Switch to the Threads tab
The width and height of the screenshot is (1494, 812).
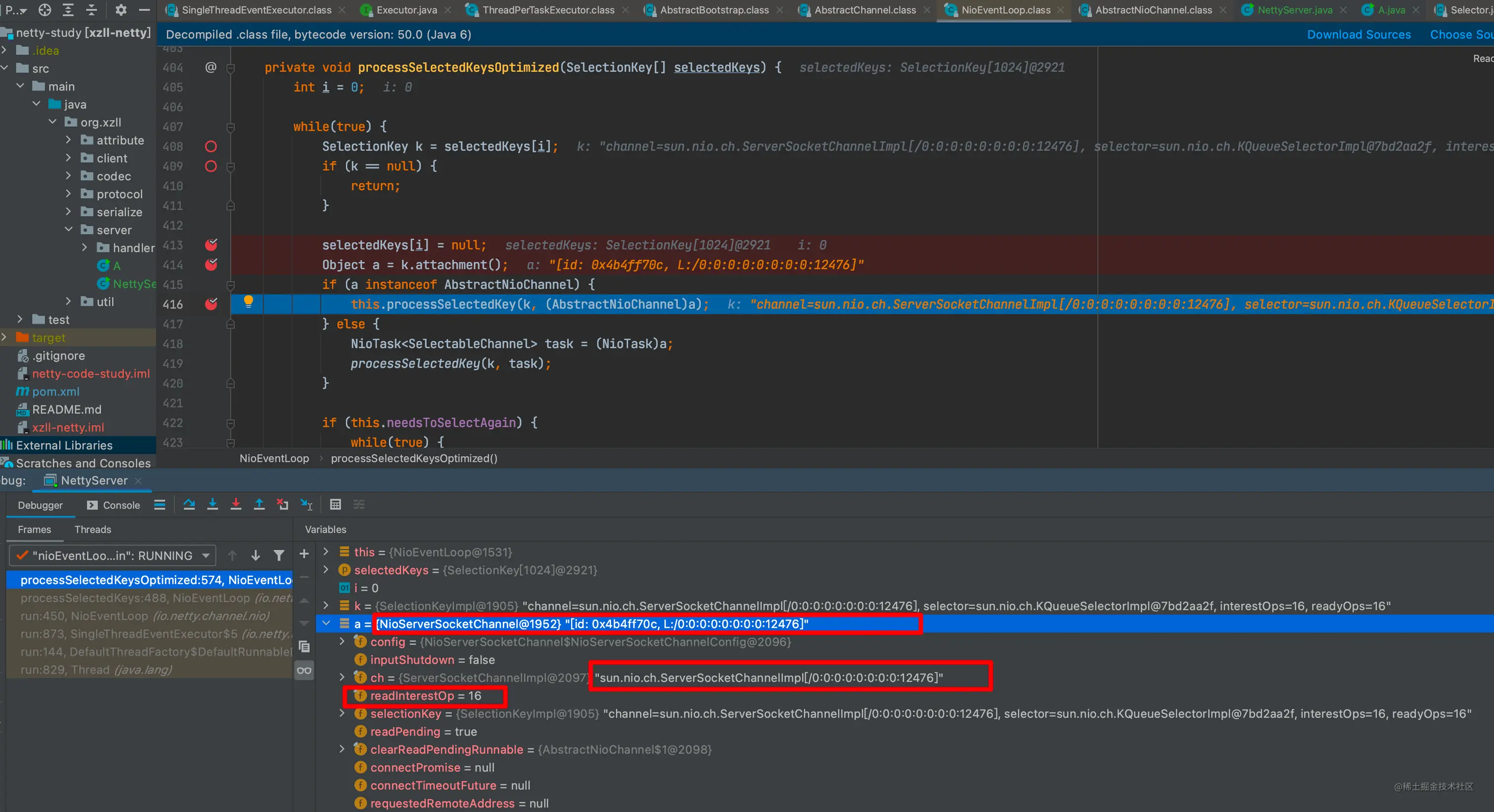(x=93, y=529)
